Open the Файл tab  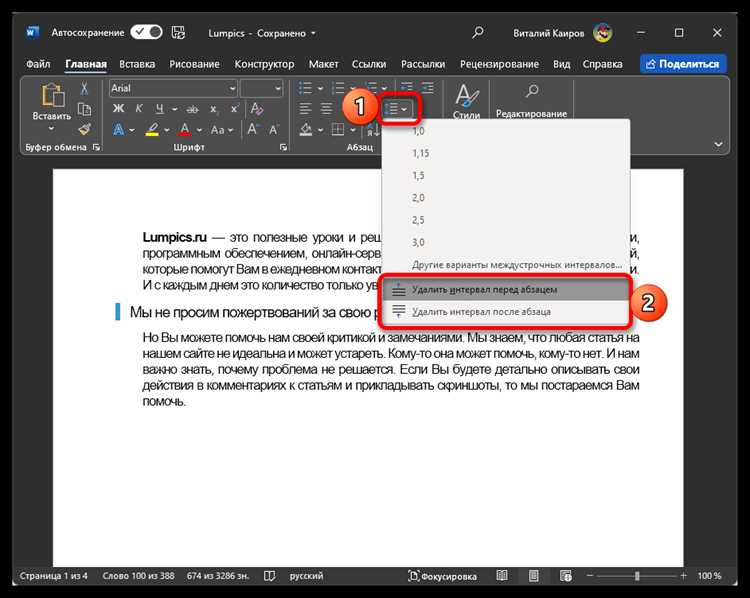coord(38,64)
